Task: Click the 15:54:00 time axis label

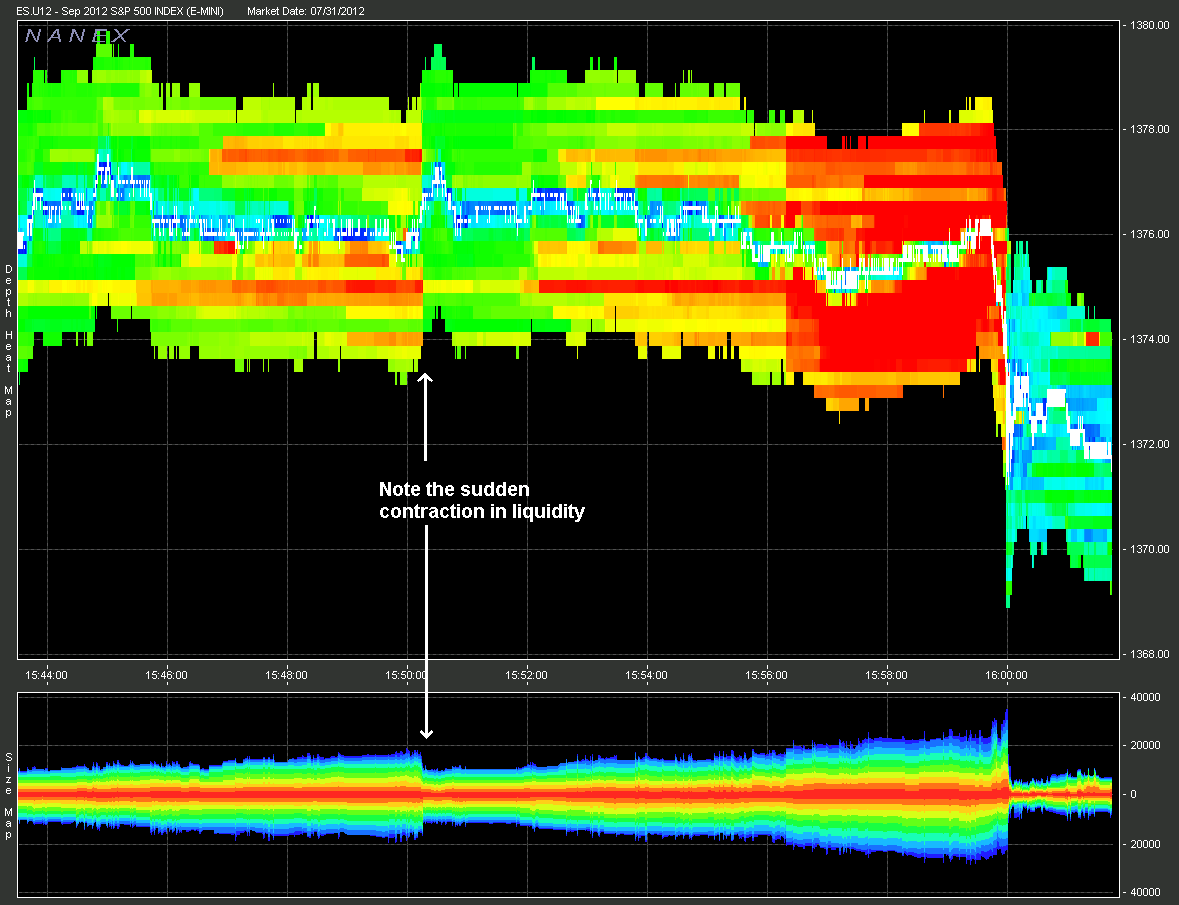Action: click(647, 675)
